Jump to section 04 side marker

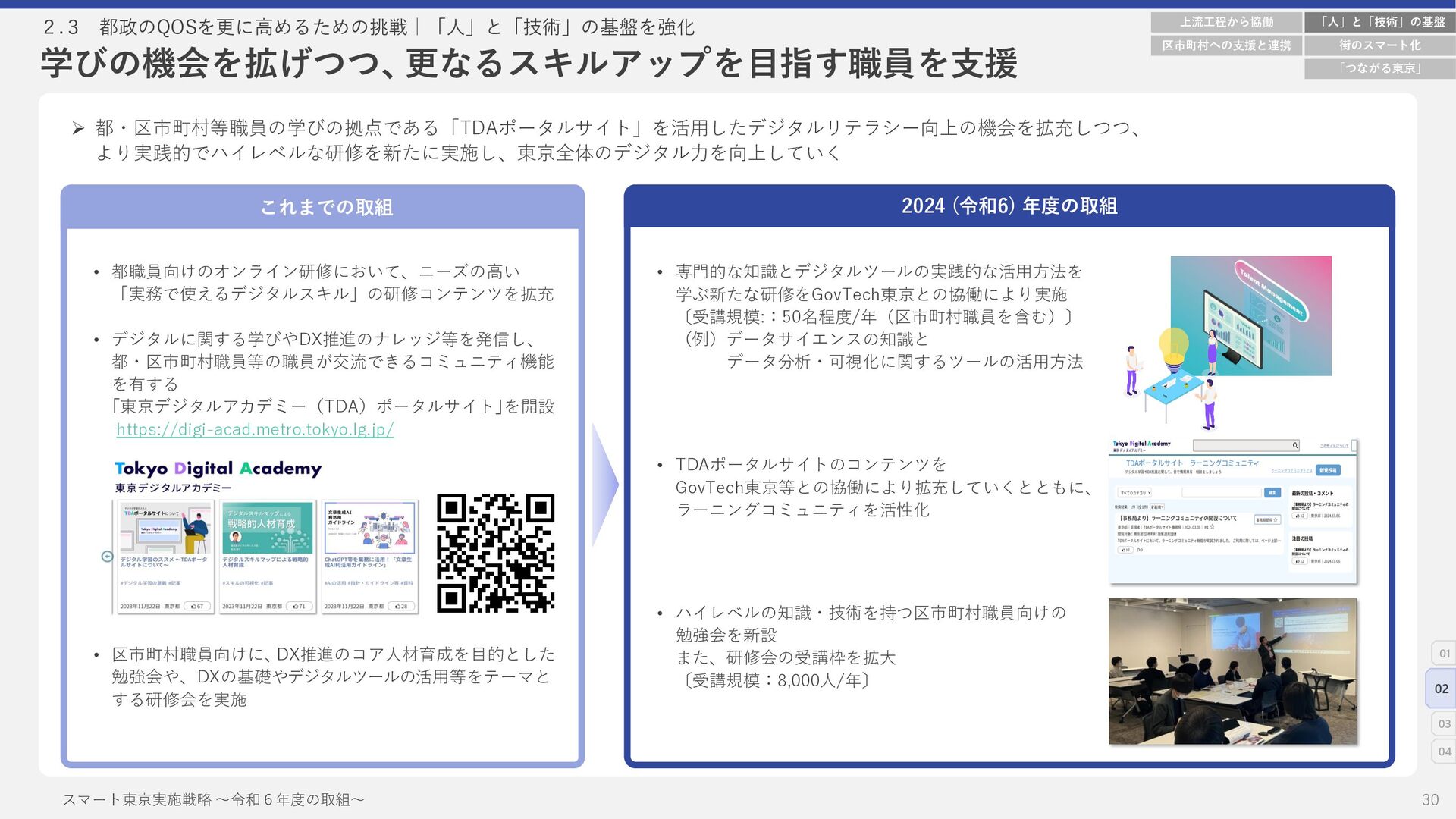click(x=1444, y=752)
